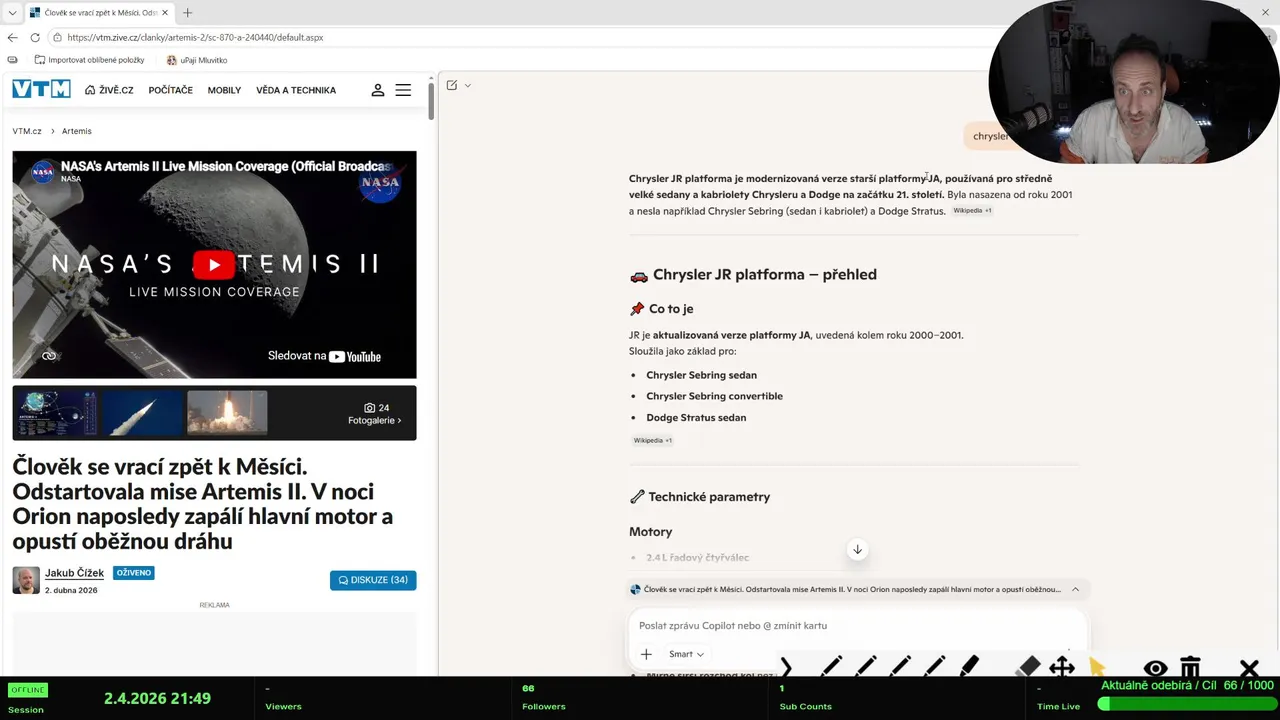Viewport: 1280px width, 720px height.
Task: Select the thick marker highlighter tool
Action: [x=969, y=666]
